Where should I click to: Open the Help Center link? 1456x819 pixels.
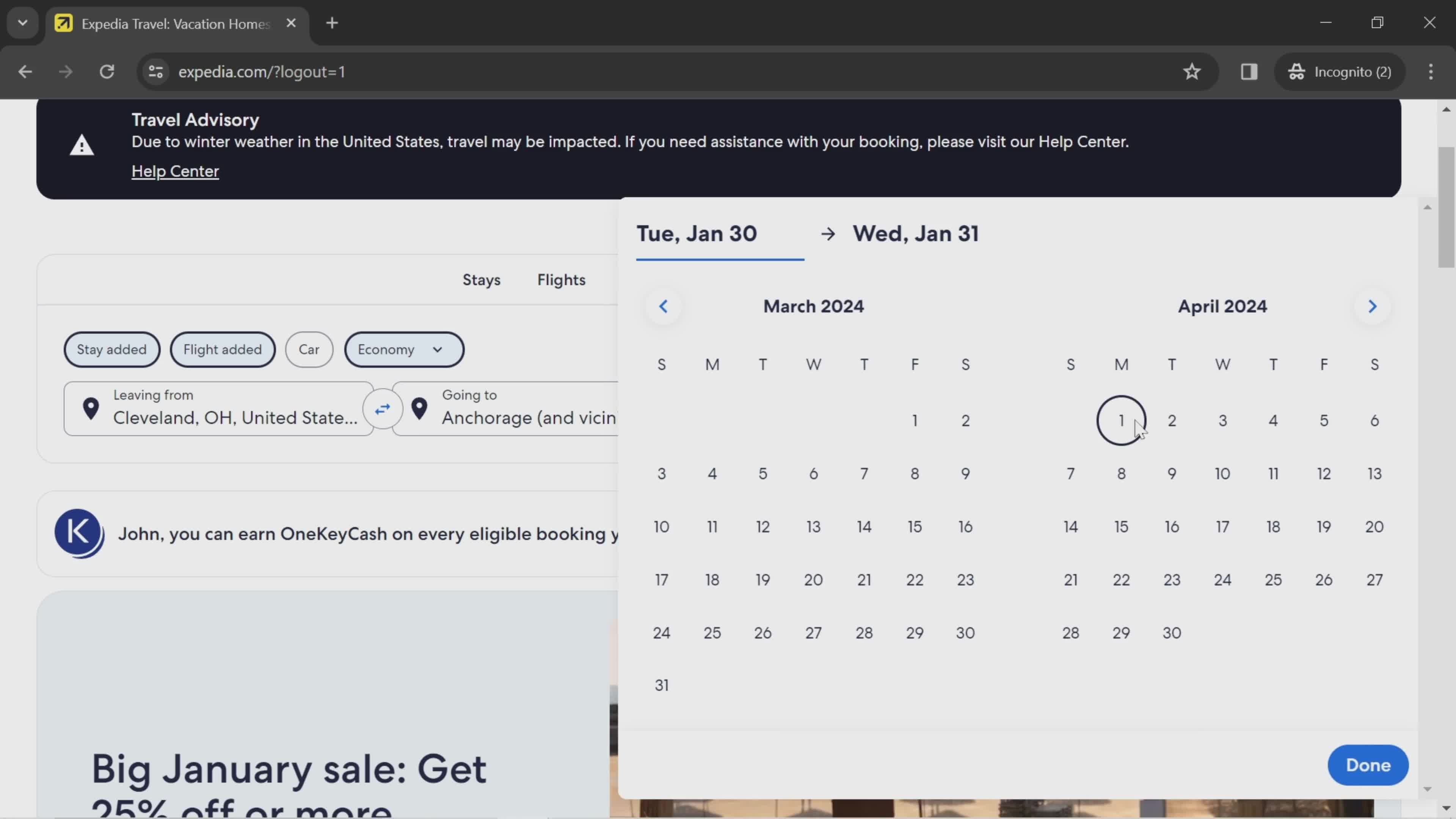[x=175, y=171]
